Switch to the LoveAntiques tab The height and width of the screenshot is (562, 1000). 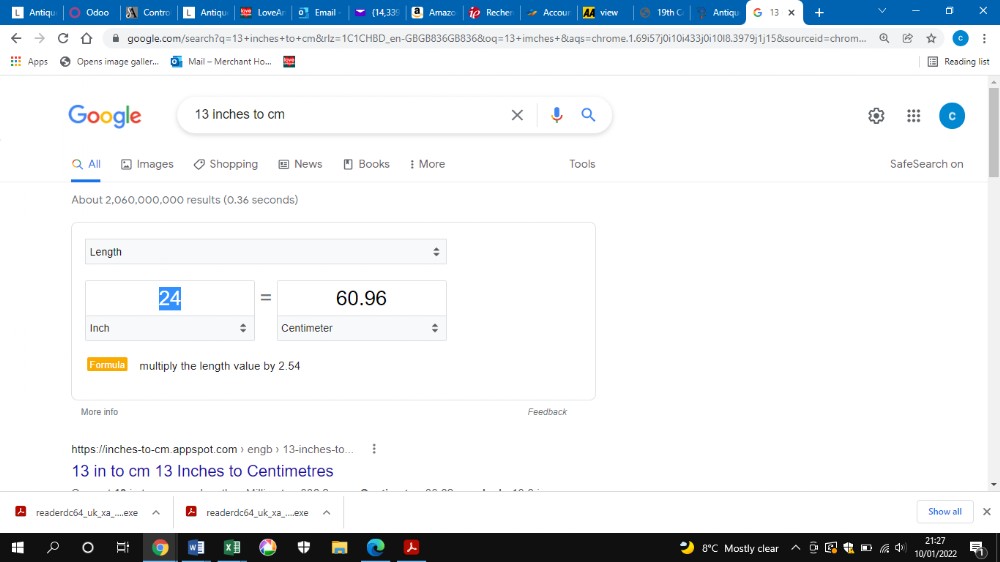(262, 12)
